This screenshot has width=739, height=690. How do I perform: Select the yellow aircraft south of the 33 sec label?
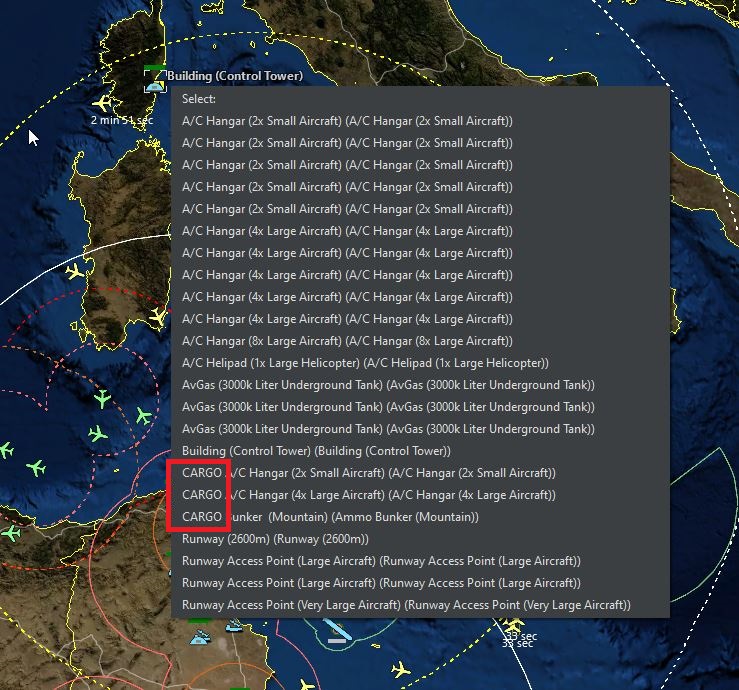coord(401,669)
